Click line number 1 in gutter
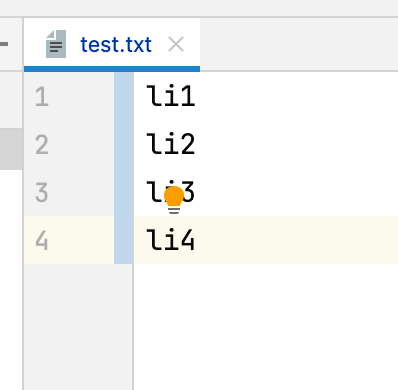 point(42,97)
